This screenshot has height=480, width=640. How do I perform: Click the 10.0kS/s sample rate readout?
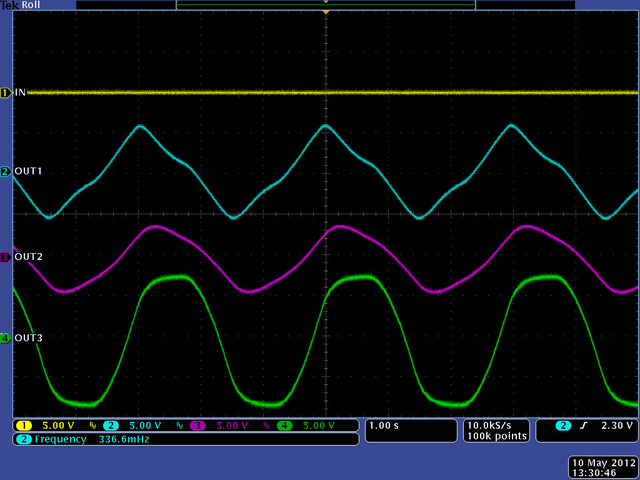tap(491, 426)
